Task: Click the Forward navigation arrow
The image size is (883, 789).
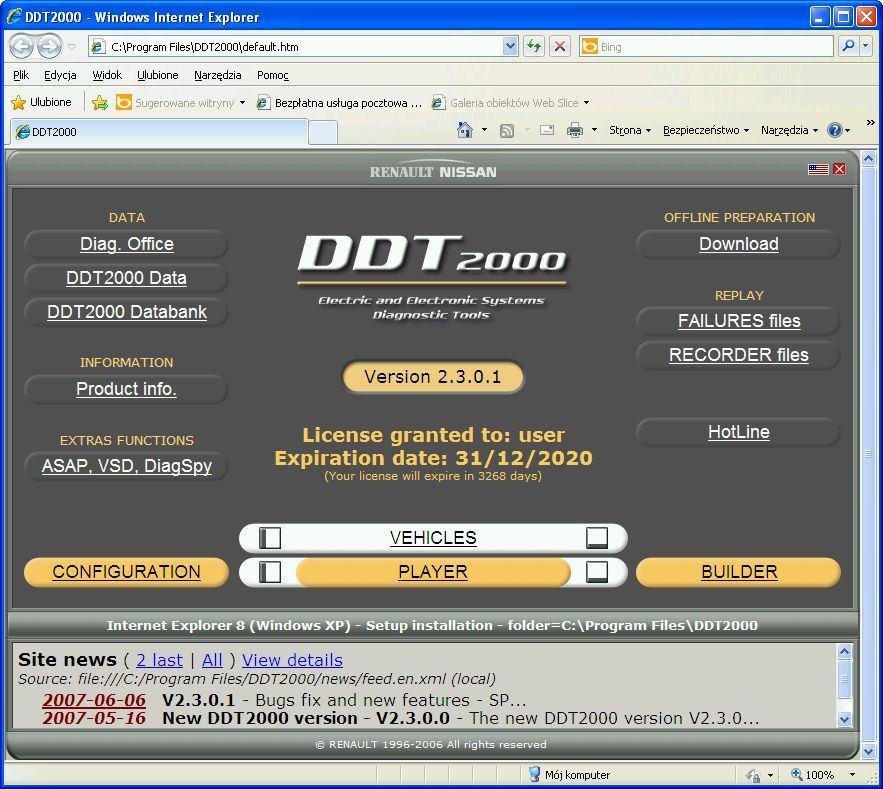Action: 50,46
